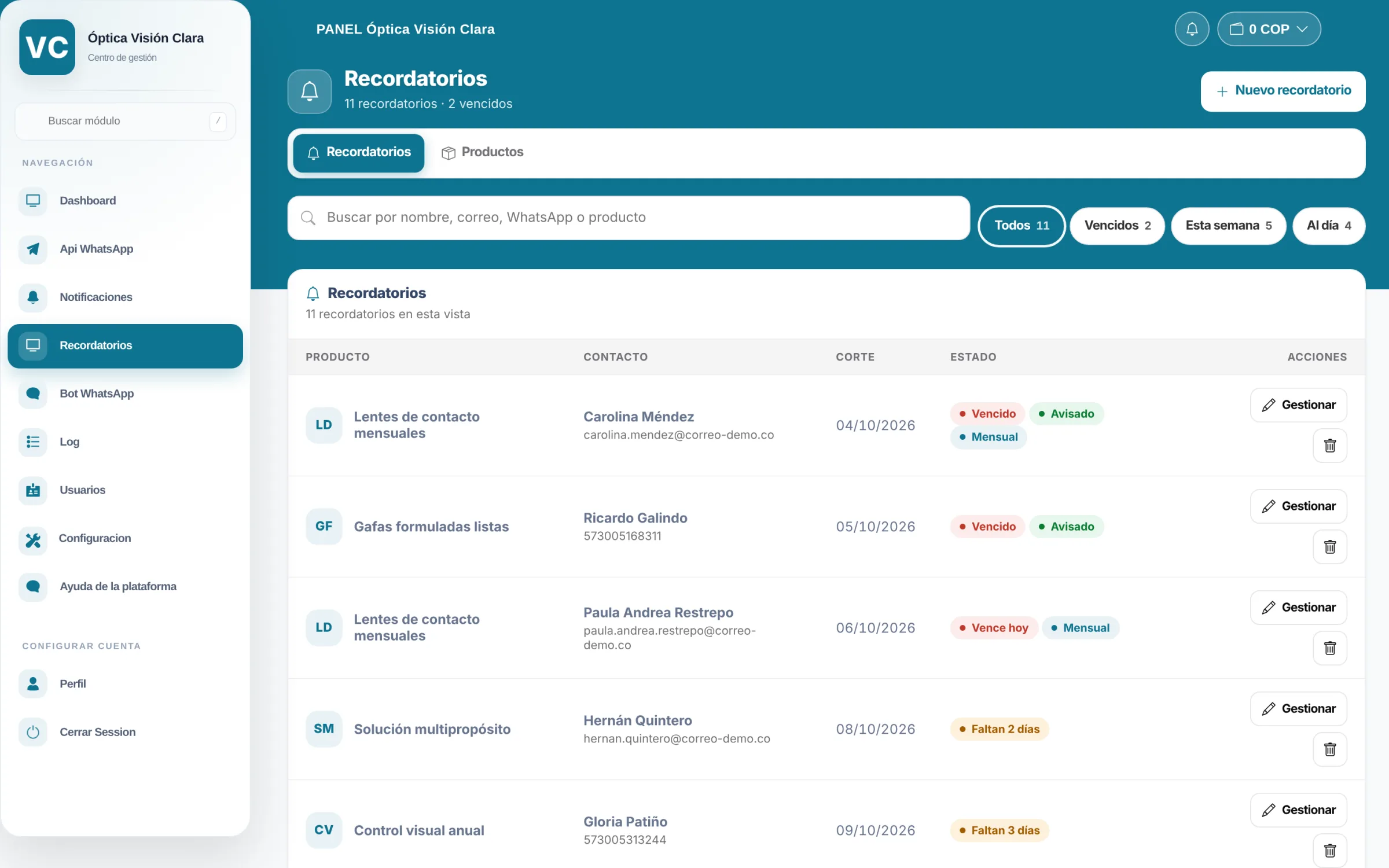Filter by Al día 4
This screenshot has width=1389, height=868.
coord(1329,226)
